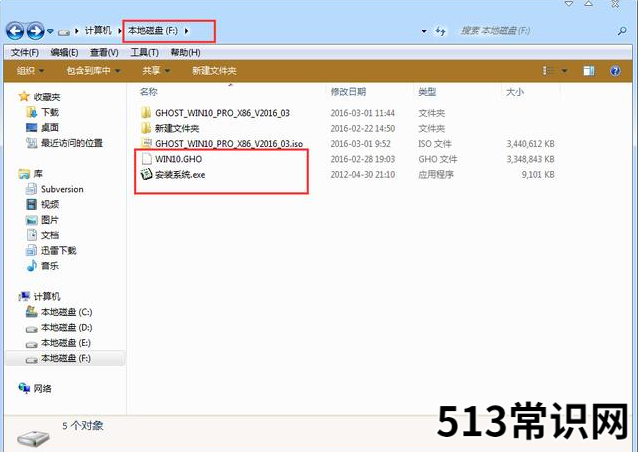The width and height of the screenshot is (638, 452).
Task: Click the magnifier search icon
Action: point(622,31)
